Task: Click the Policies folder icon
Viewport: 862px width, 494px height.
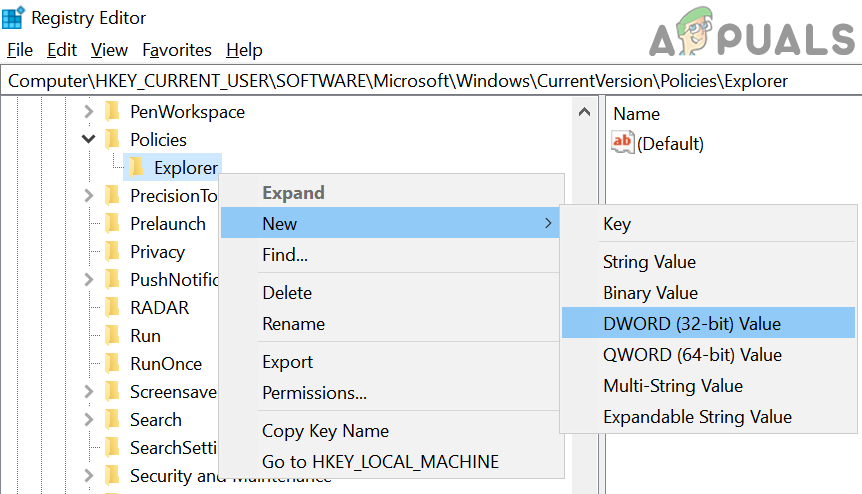Action: (112, 140)
